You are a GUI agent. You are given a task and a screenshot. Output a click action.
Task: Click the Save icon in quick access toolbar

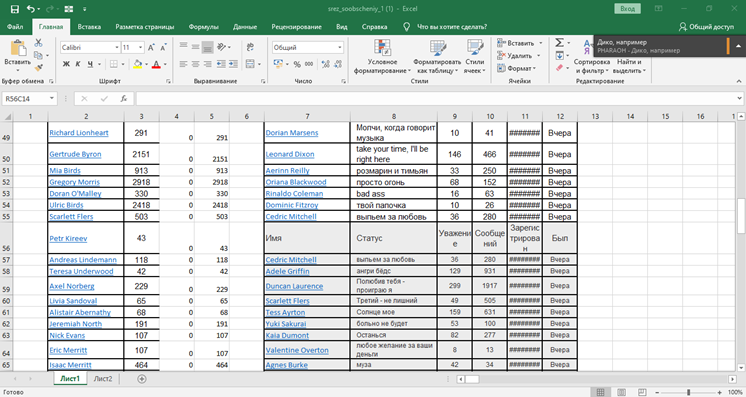[15, 9]
